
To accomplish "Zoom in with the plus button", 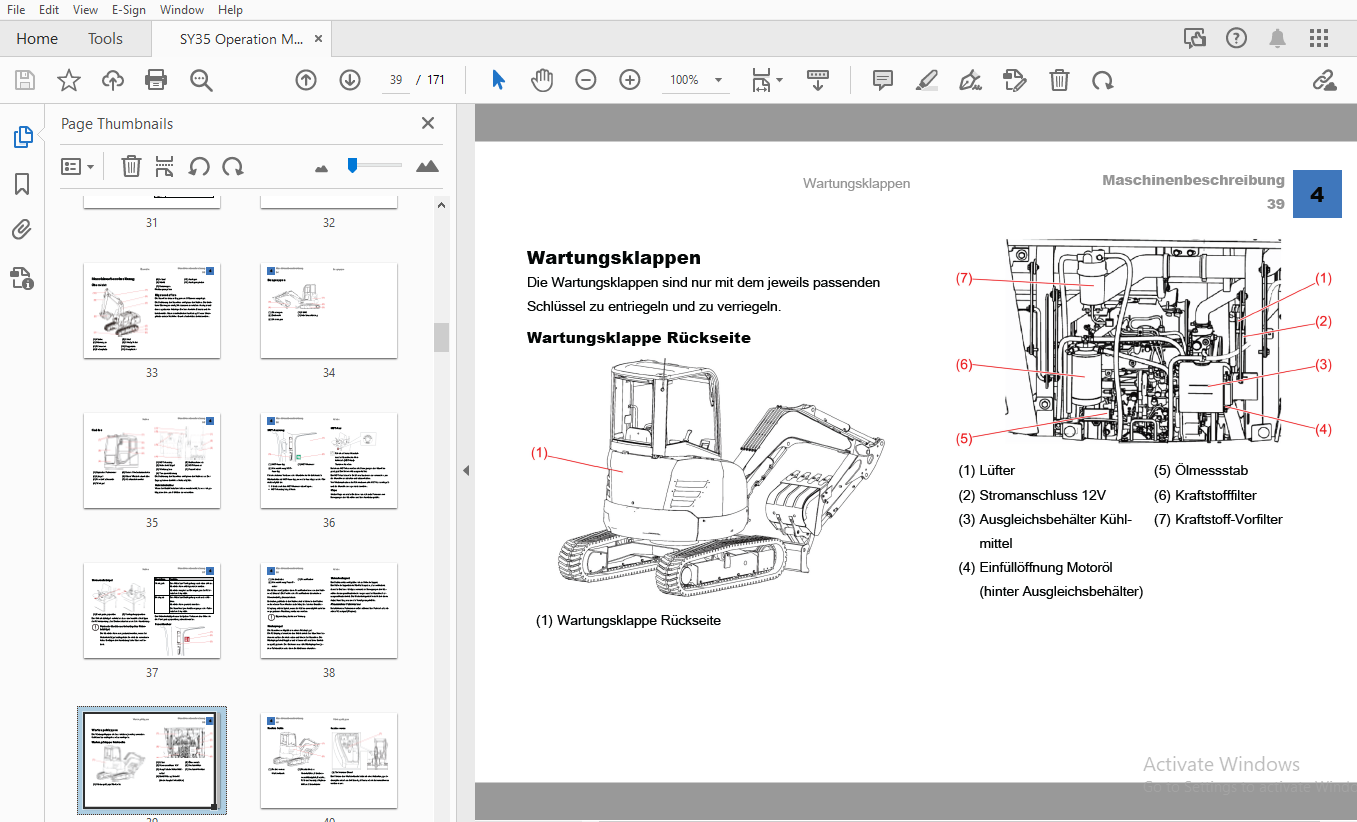I will click(x=630, y=80).
